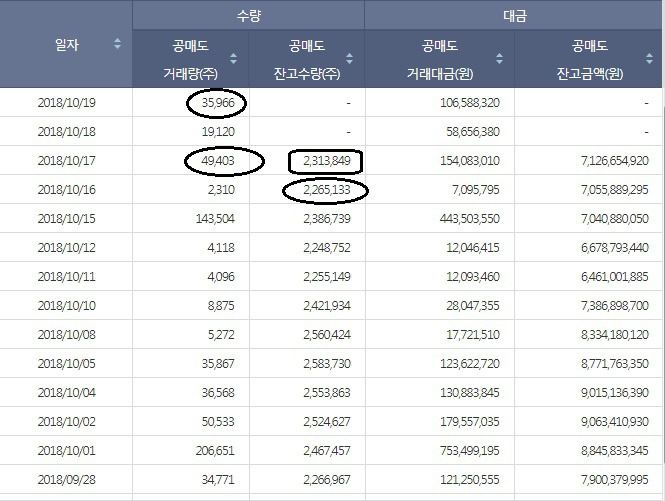Click the trade amount 121,250,555
The height and width of the screenshot is (501, 665).
[470, 480]
